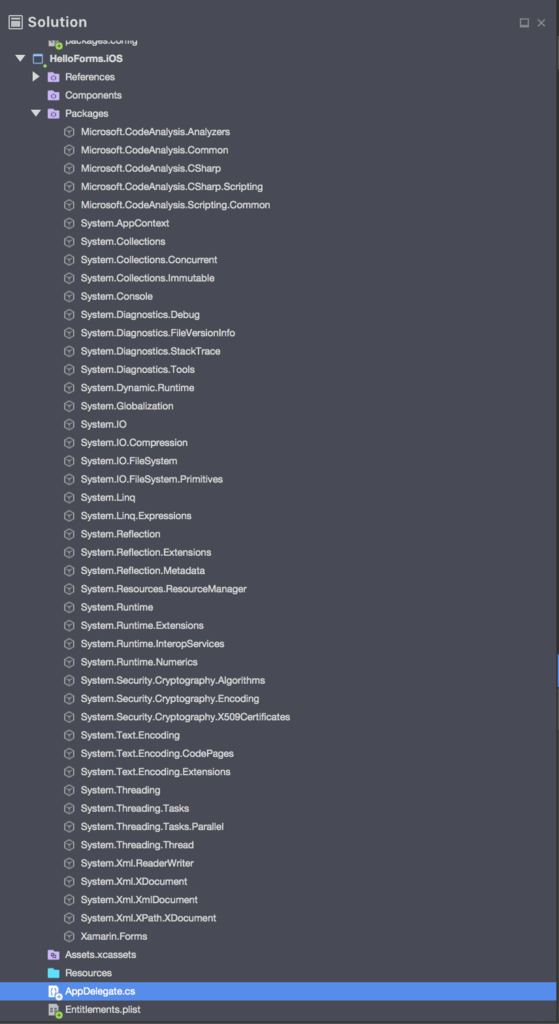The image size is (559, 1024).
Task: Close the Solution panel
Action: (x=541, y=23)
